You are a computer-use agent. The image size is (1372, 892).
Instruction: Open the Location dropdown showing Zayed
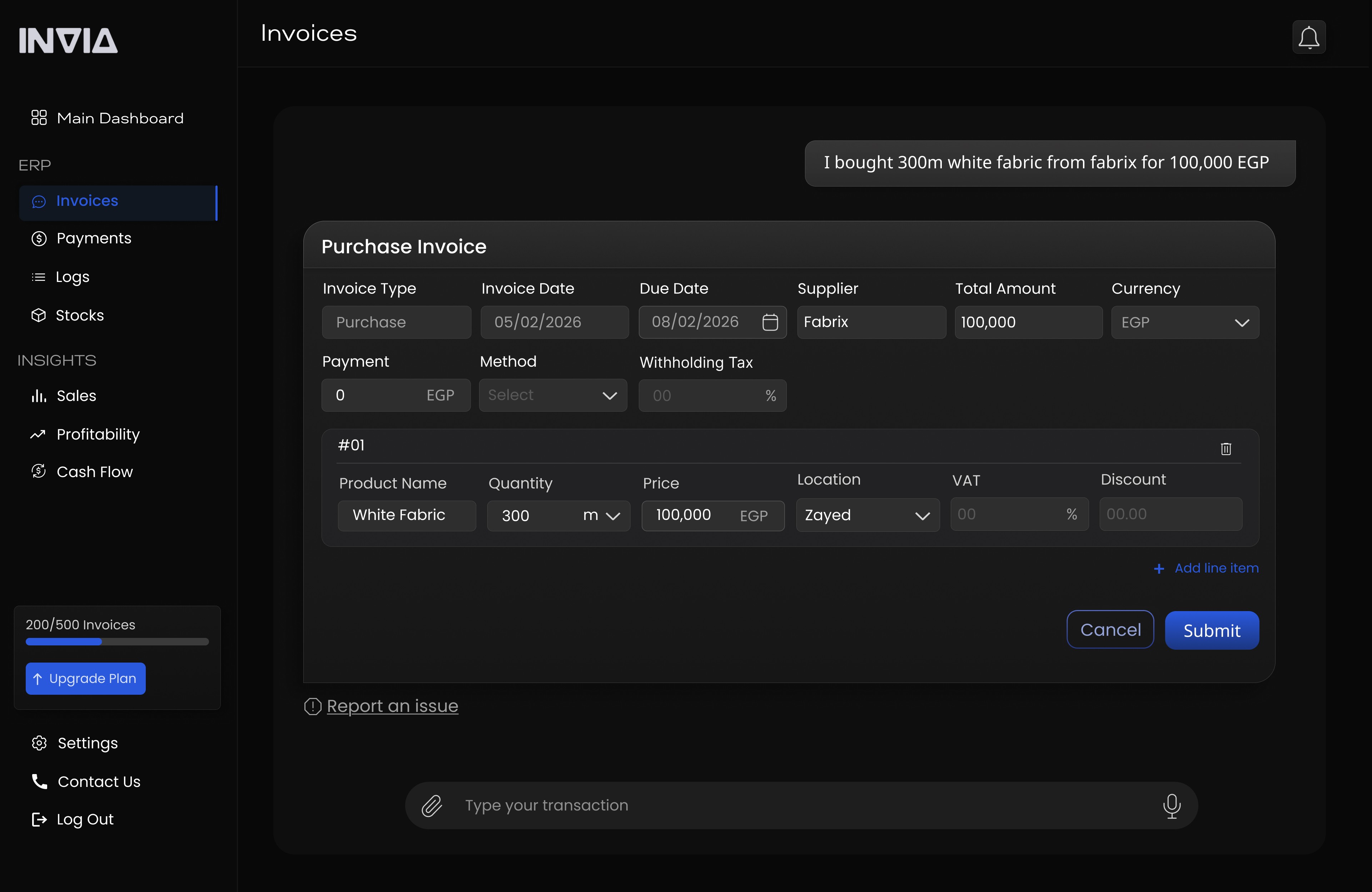[x=867, y=515]
